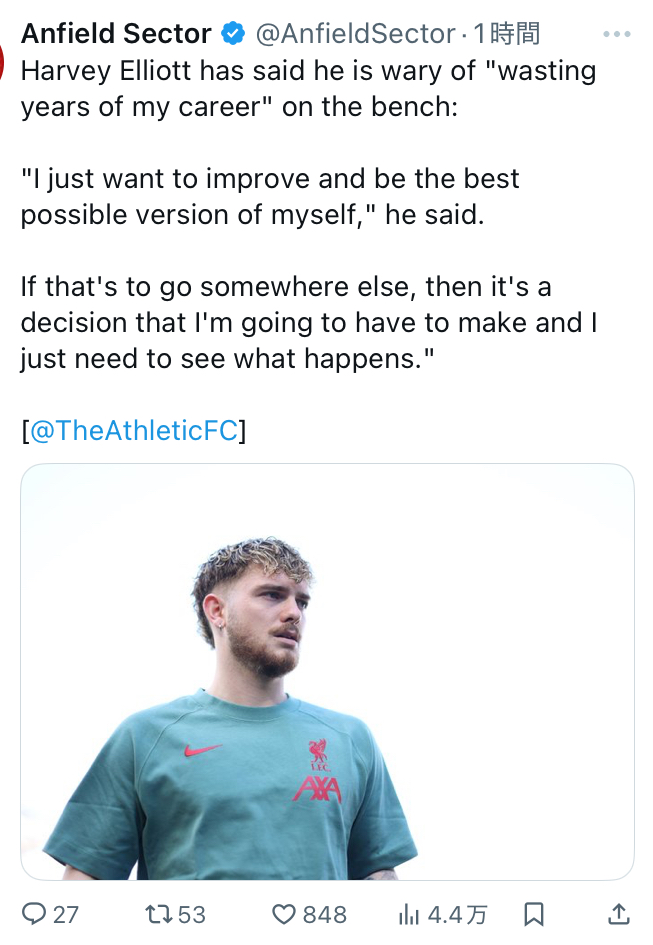Viewport: 653px width, 945px height.
Task: Select the @AnfieldSector handle
Action: pyautogui.click(x=355, y=34)
